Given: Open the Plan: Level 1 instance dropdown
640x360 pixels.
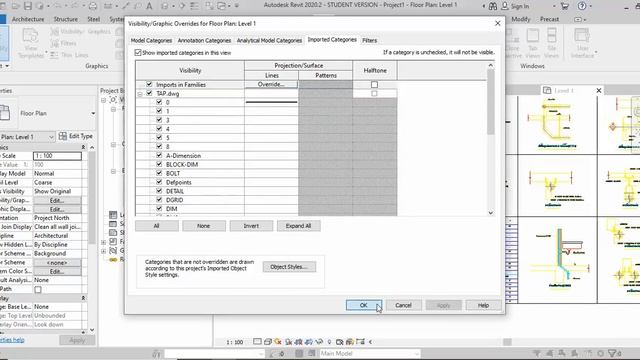Looking at the screenshot, I should (51, 137).
